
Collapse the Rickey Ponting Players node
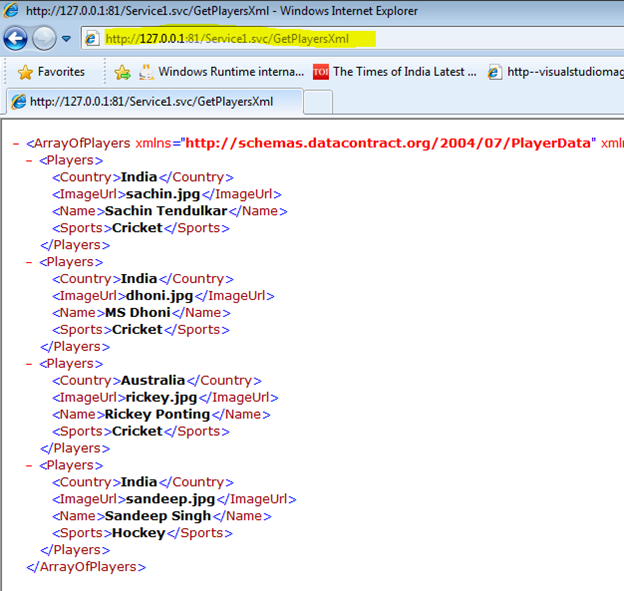pos(30,364)
